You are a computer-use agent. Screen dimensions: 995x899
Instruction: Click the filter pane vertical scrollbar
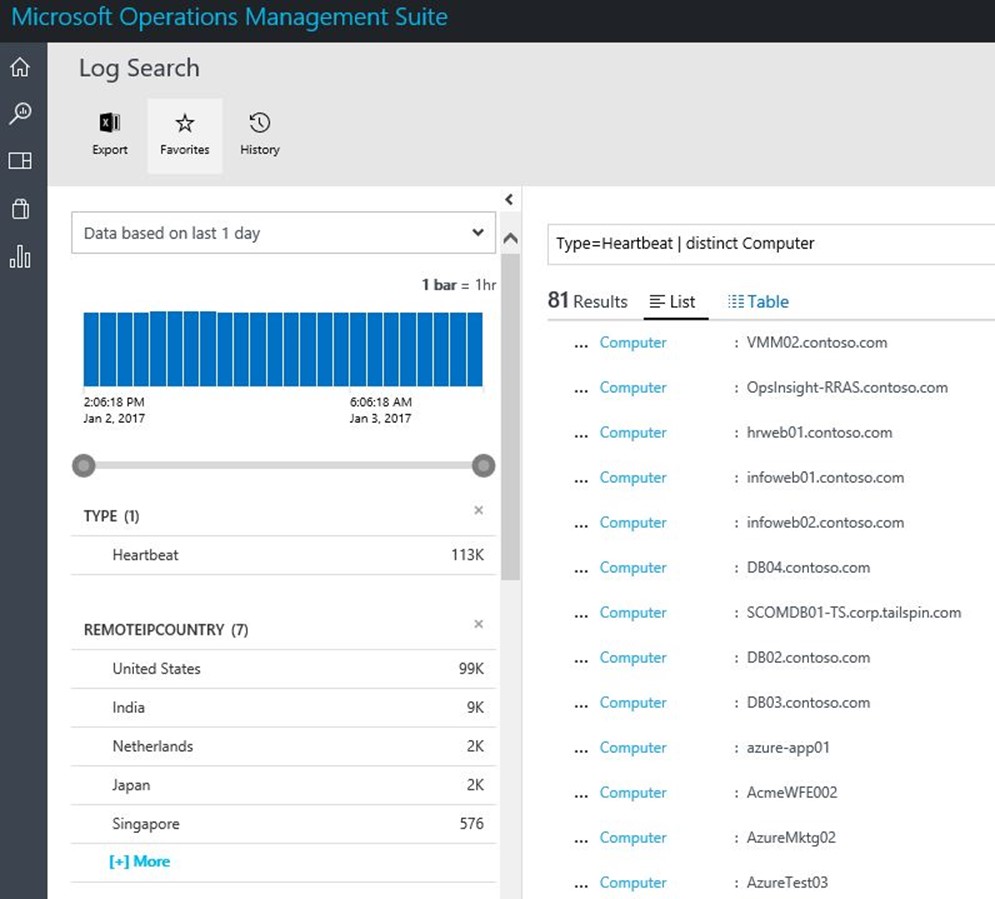(x=510, y=417)
